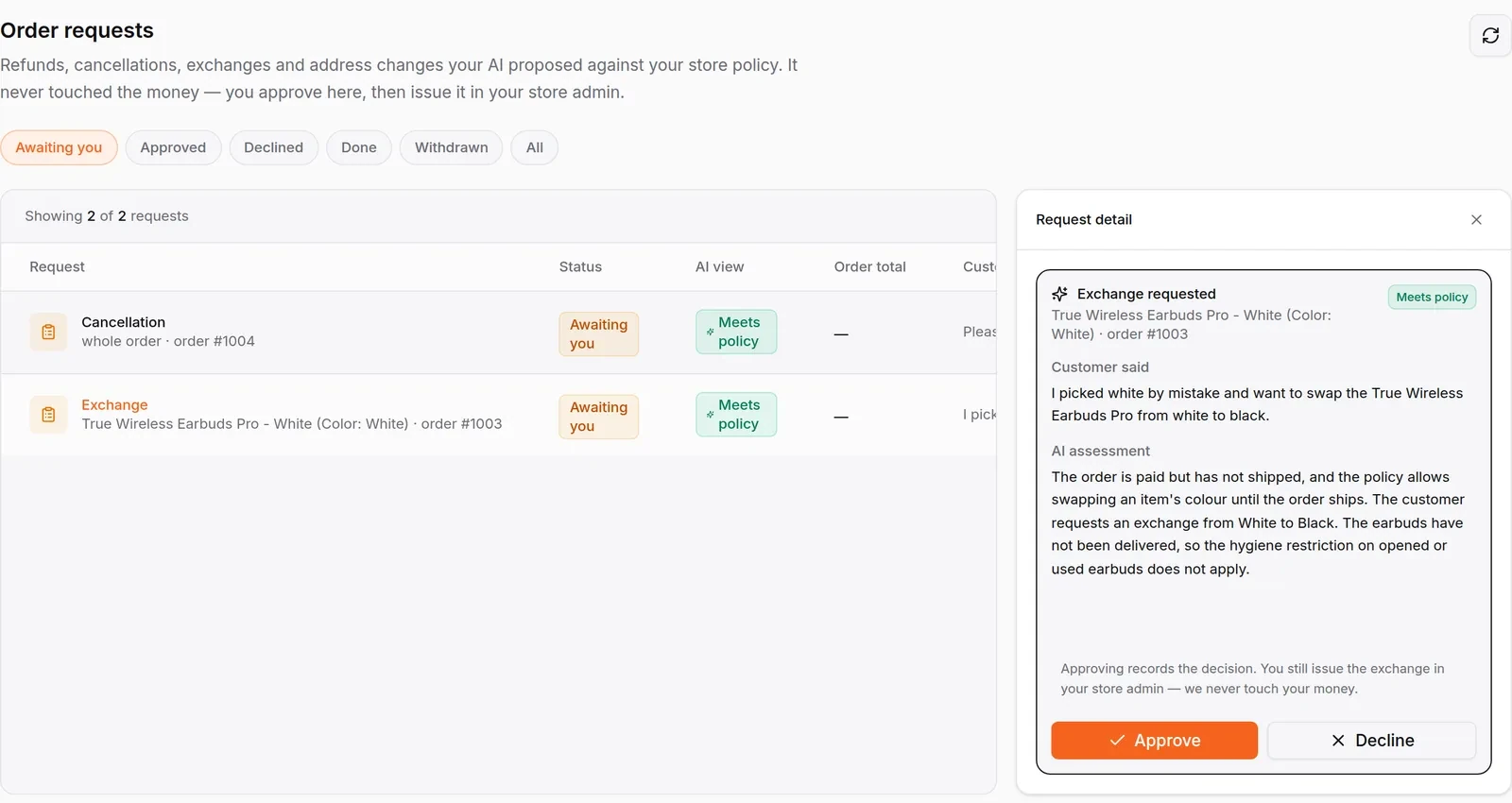Click 'True Wireless Earbuds Pro - White' row subtitle
Viewport: 1512px width, 803px height.
point(292,424)
